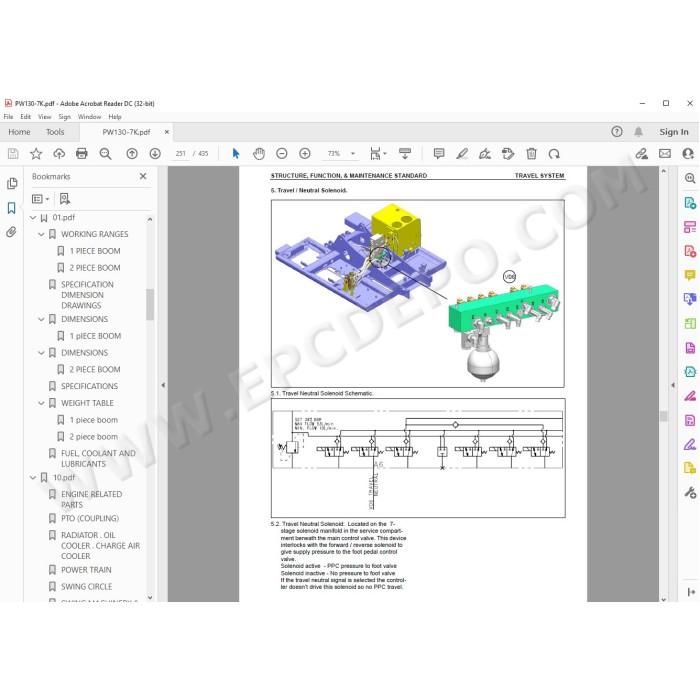The height and width of the screenshot is (700, 700).
Task: Open the Window menu
Action: point(89,117)
